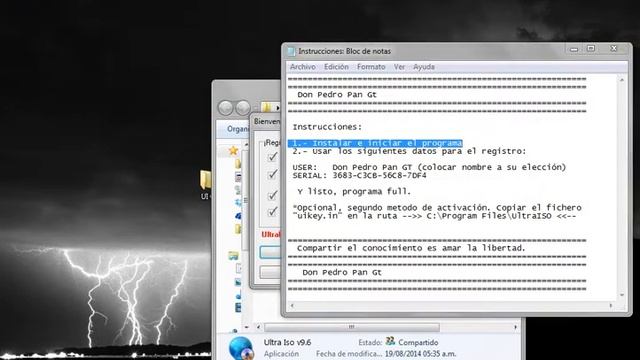The height and width of the screenshot is (360, 640).
Task: Click the line '2.- Usar los siguientes datos para el registro:'
Action: (409, 151)
